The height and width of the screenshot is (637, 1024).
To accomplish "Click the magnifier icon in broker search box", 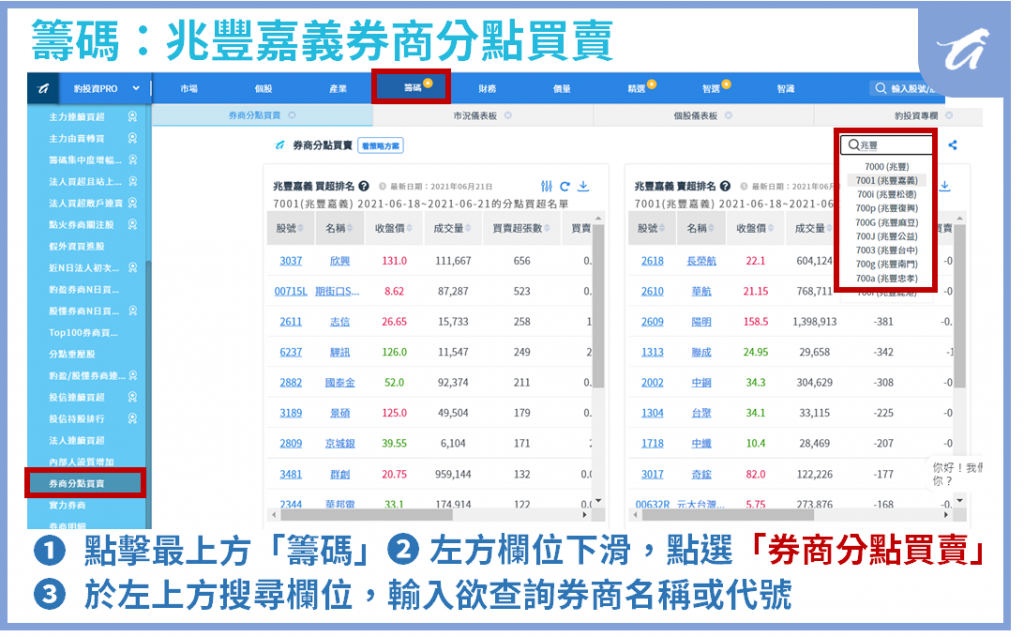I will click(854, 145).
